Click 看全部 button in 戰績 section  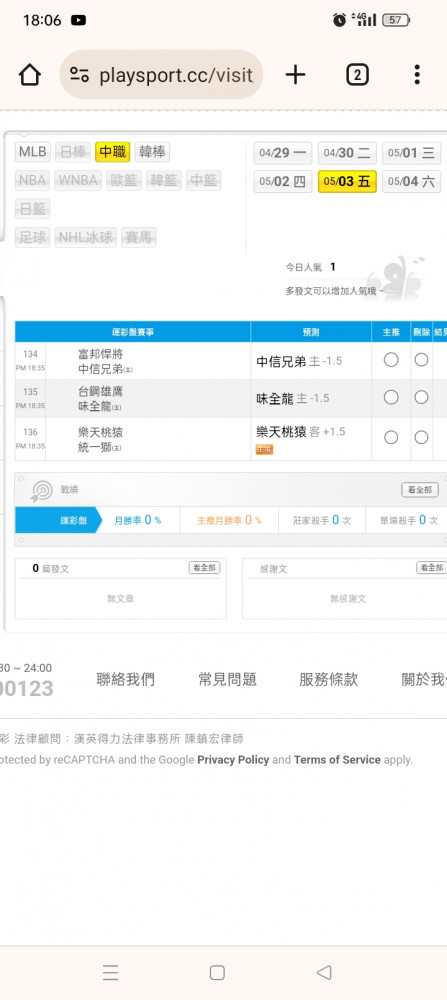click(x=420, y=490)
